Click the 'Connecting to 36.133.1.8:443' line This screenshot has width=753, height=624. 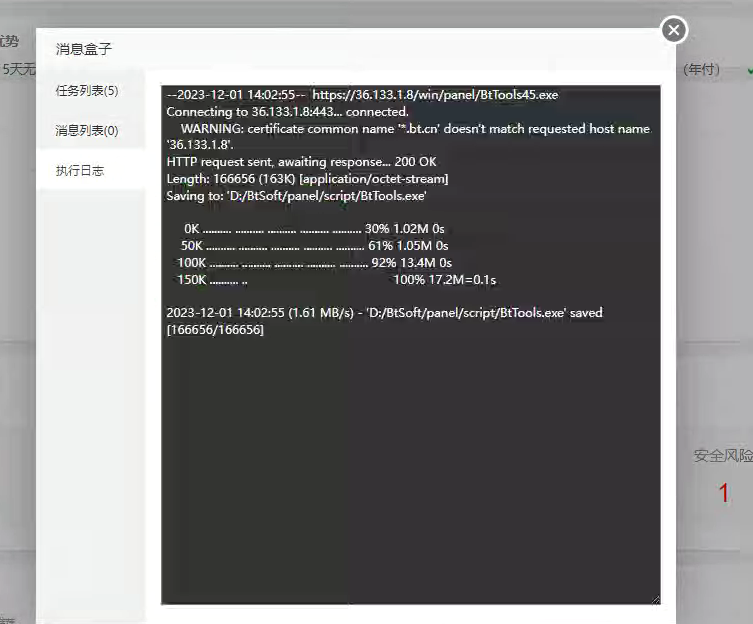[287, 112]
